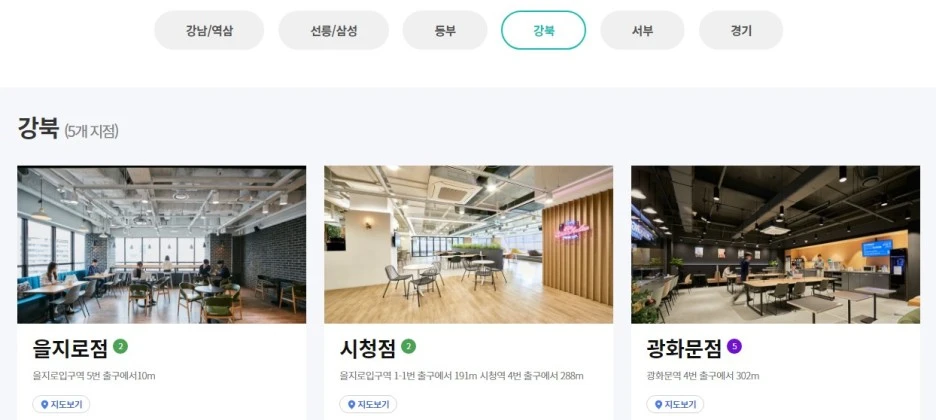Select the 강남/역삼 region tab
This screenshot has width=936, height=420.
coord(209,30)
